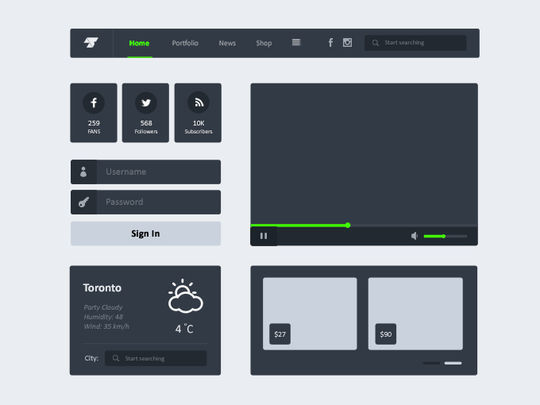Open the Shop menu item
540x405 pixels.
point(264,43)
